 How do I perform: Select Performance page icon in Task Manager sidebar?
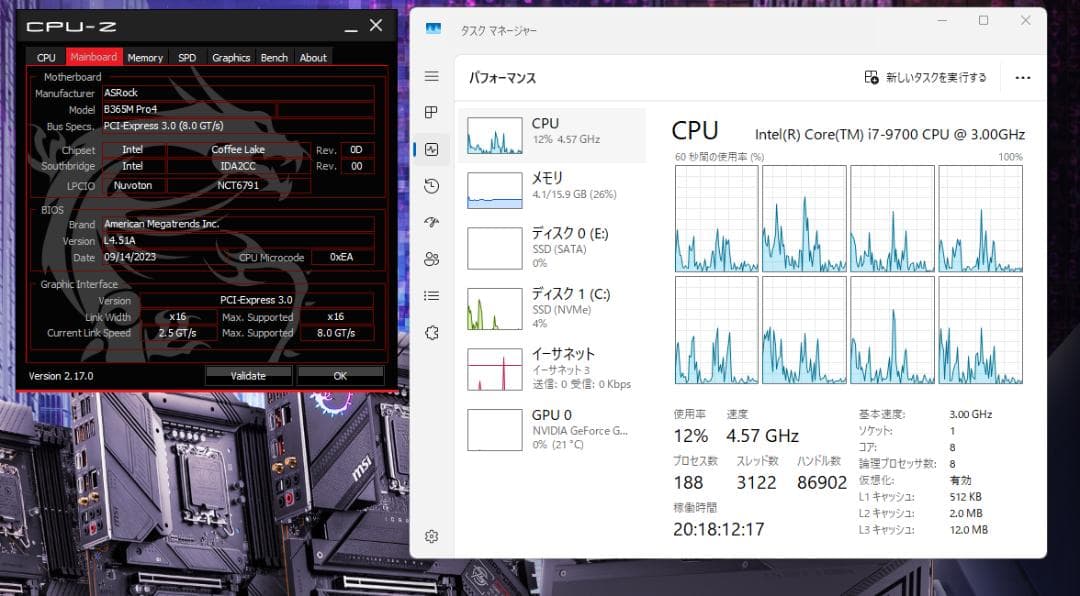[432, 149]
